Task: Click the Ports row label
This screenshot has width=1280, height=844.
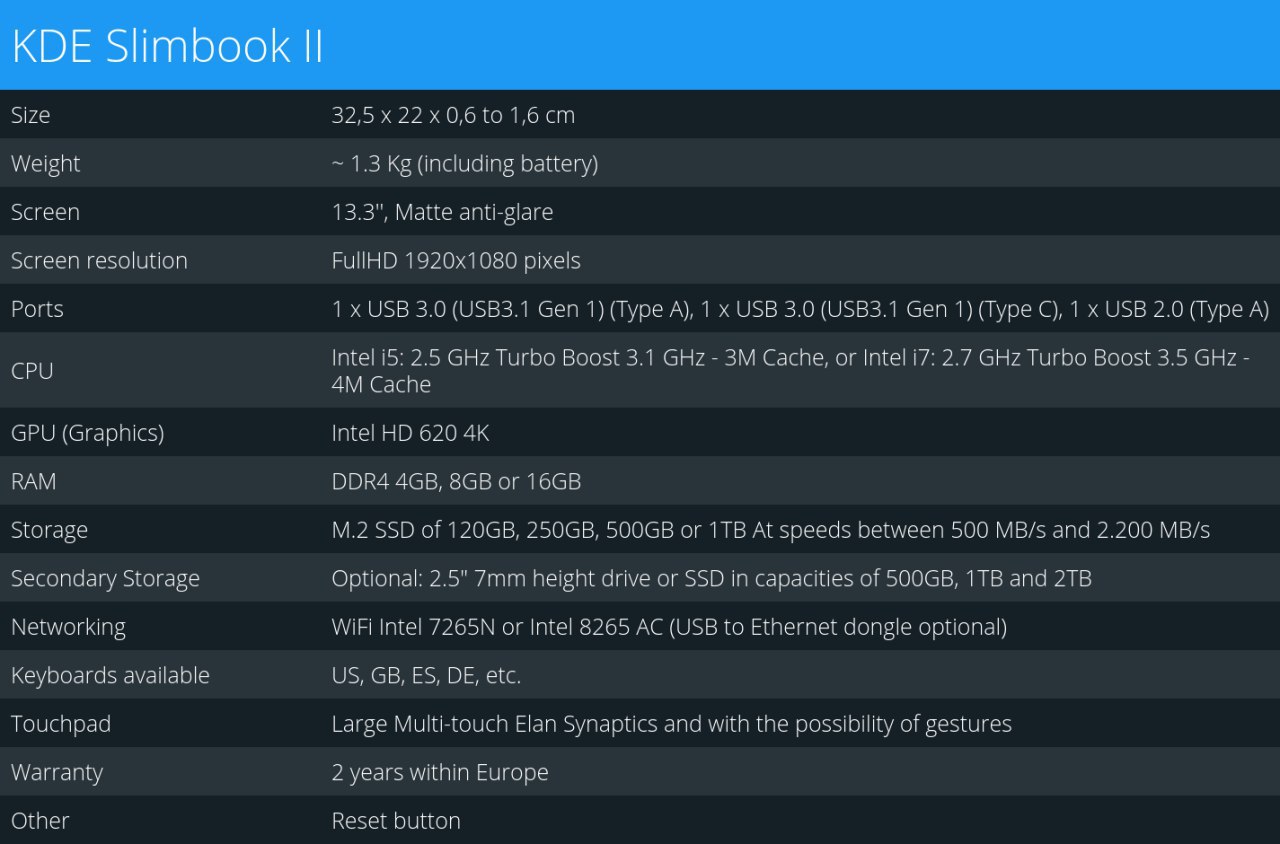Action: click(37, 309)
